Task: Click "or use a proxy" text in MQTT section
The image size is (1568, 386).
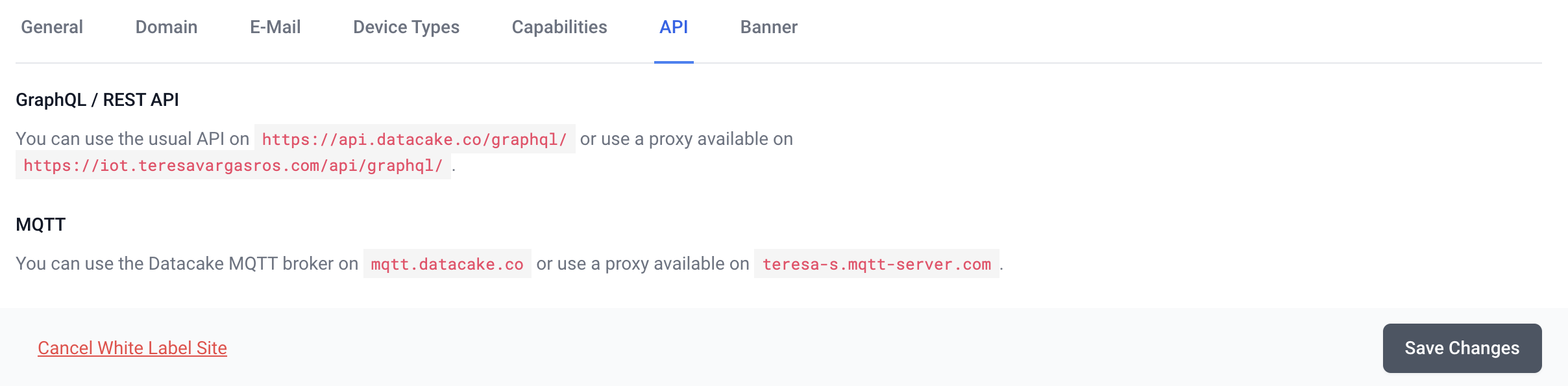Action: 643,264
